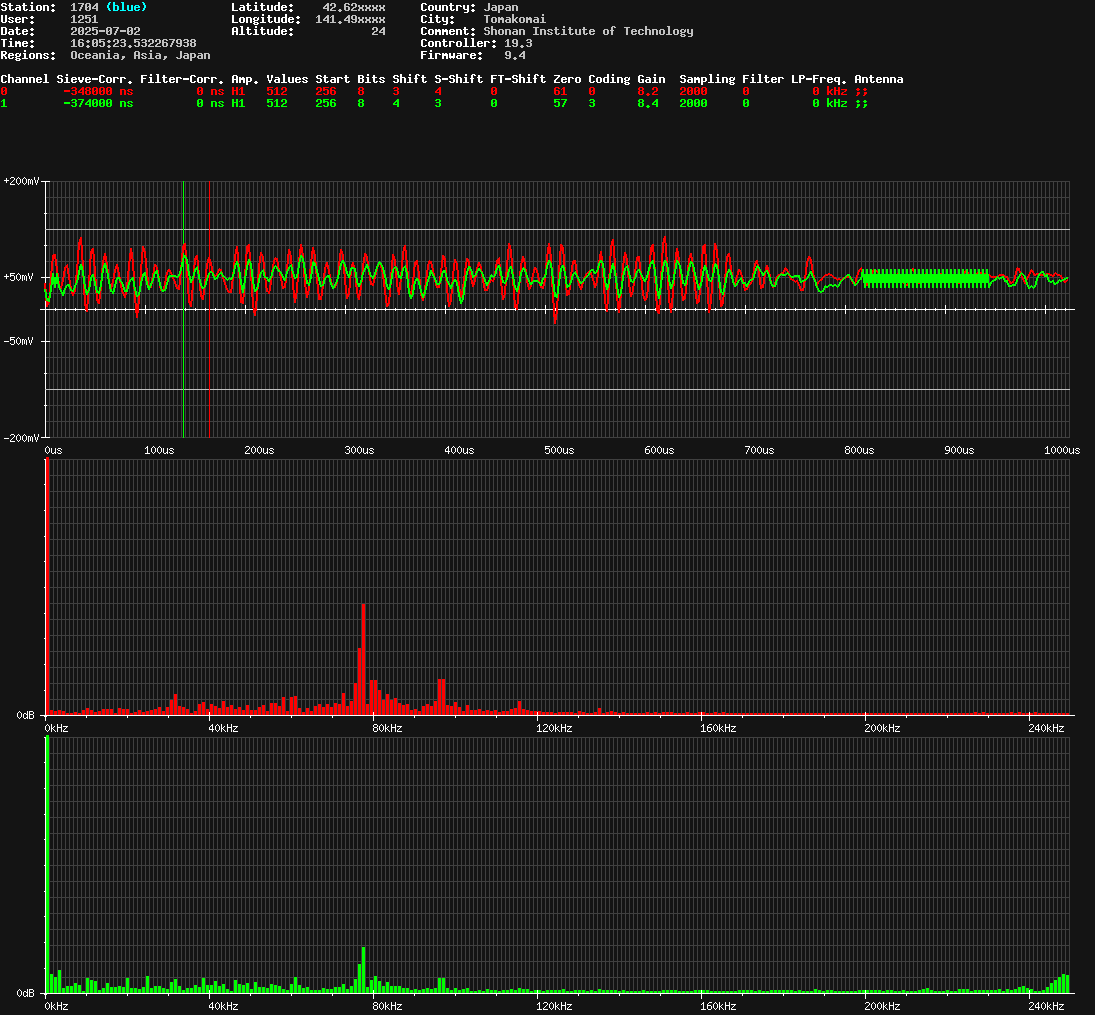Screen dimensions: 1095x1015
Task: Click the red channel gain value 8.2
Action: pos(648,92)
